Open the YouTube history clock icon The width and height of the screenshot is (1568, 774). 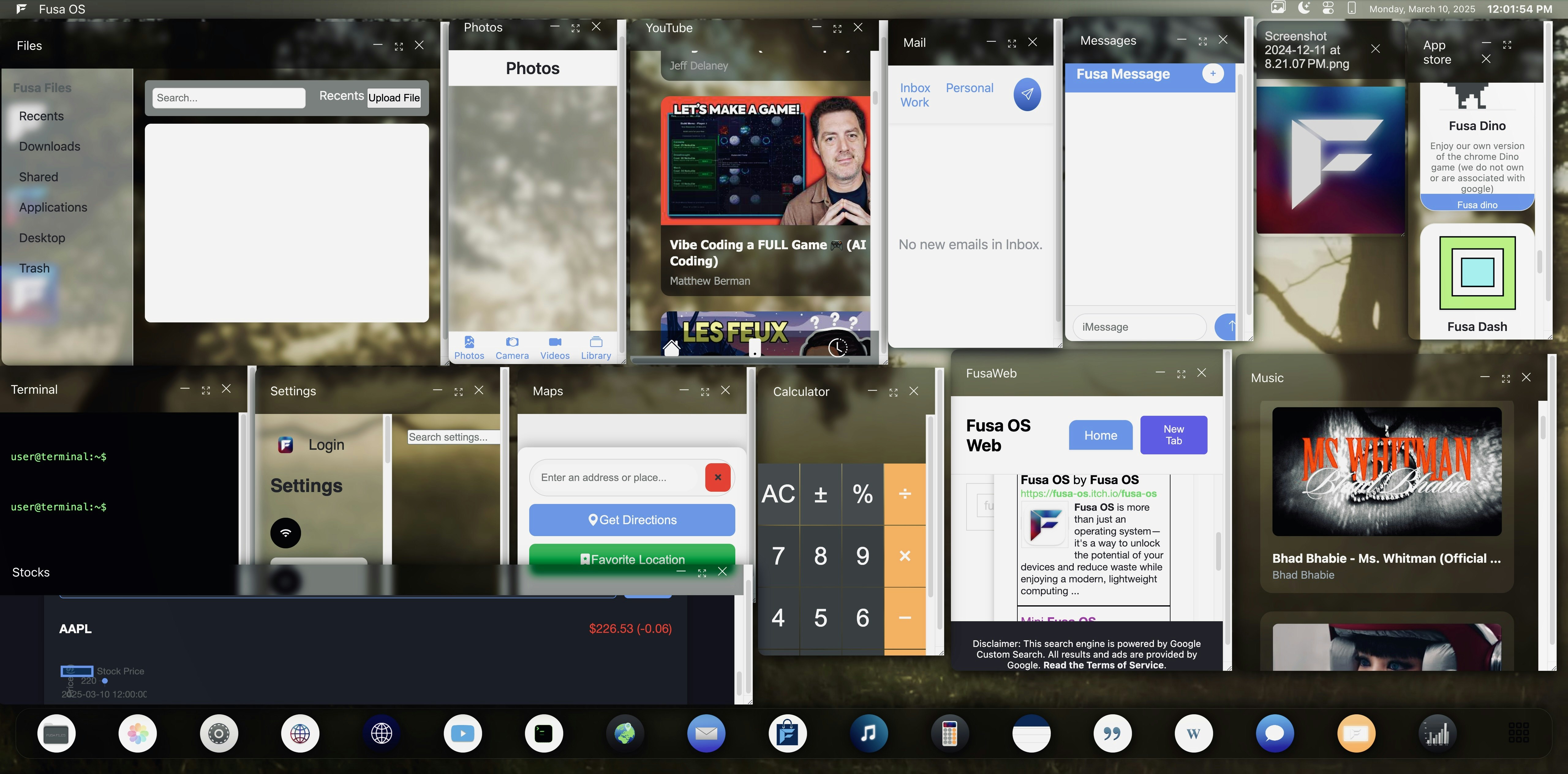click(838, 348)
